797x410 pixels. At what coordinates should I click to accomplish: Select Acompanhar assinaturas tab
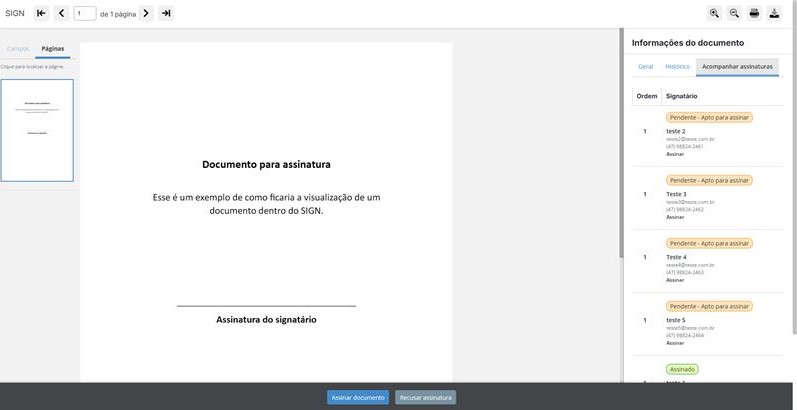coord(737,67)
